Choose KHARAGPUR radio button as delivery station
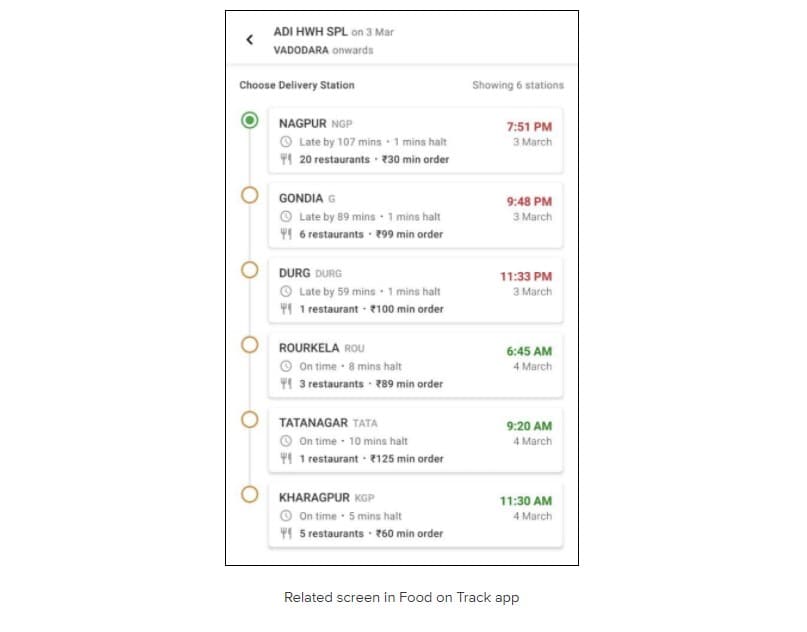 [x=250, y=495]
